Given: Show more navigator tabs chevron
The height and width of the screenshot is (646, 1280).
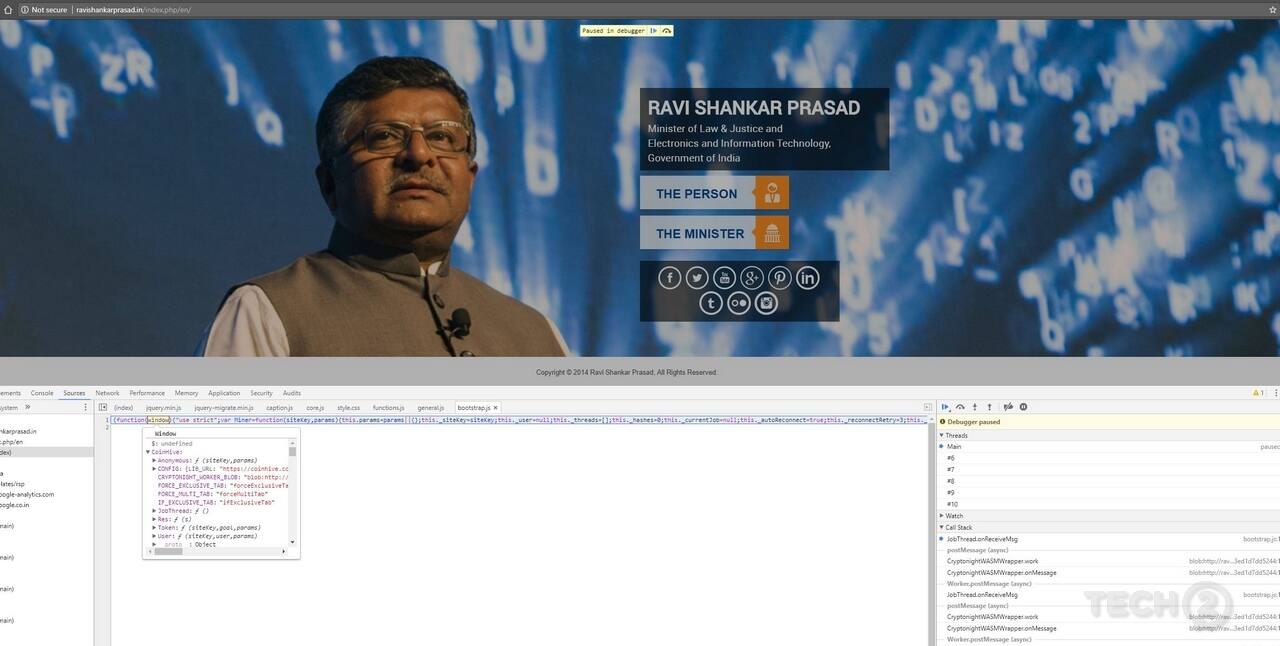Looking at the screenshot, I should [x=28, y=407].
